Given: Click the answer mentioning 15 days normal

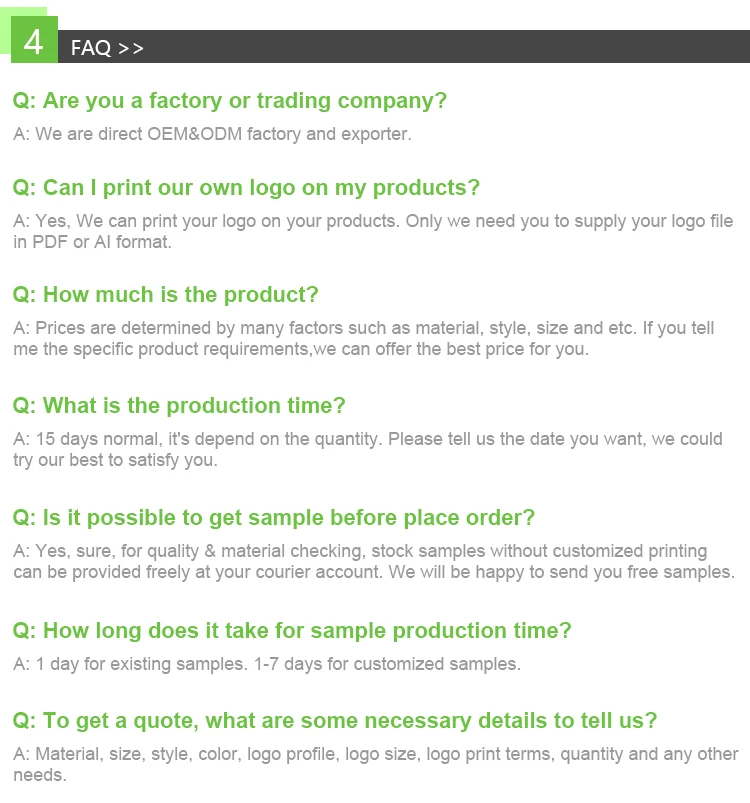Looking at the screenshot, I should tap(368, 439).
